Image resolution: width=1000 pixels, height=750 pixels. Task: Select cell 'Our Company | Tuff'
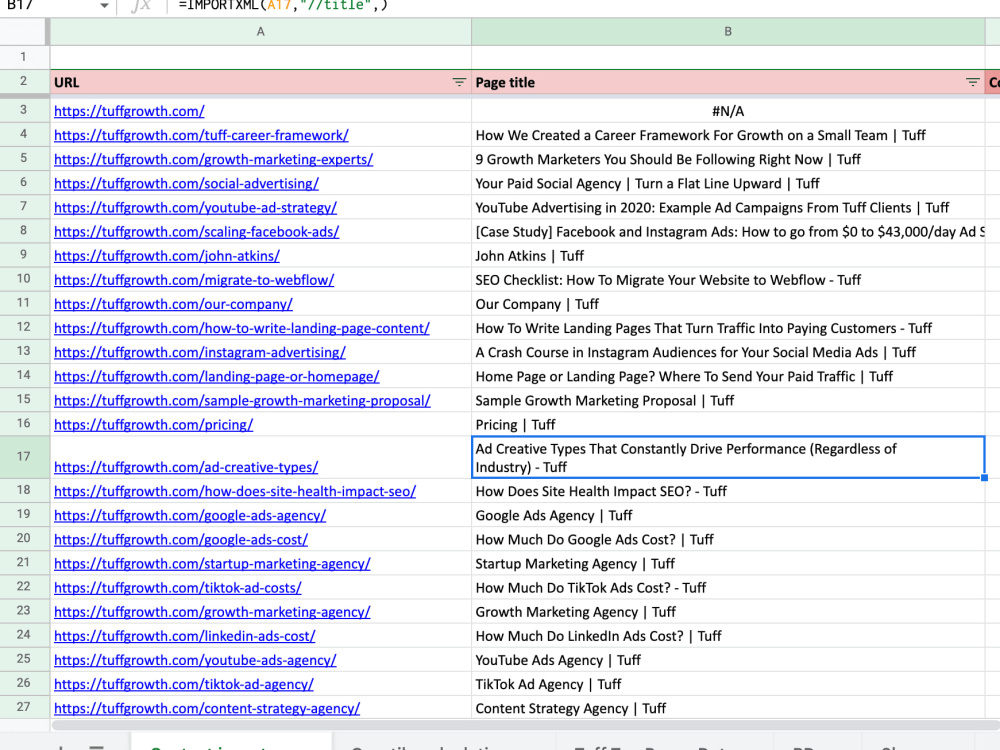click(728, 304)
